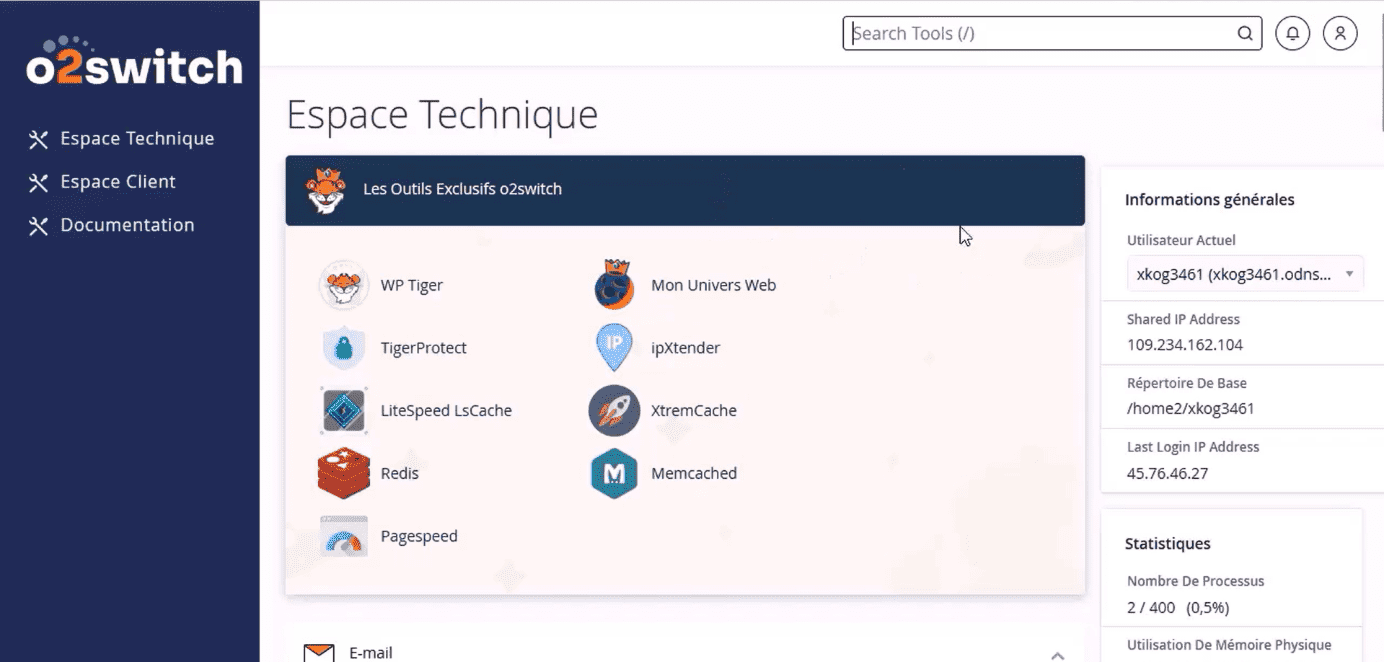
Task: Click the Espace Client tools icon
Action: [x=38, y=182]
